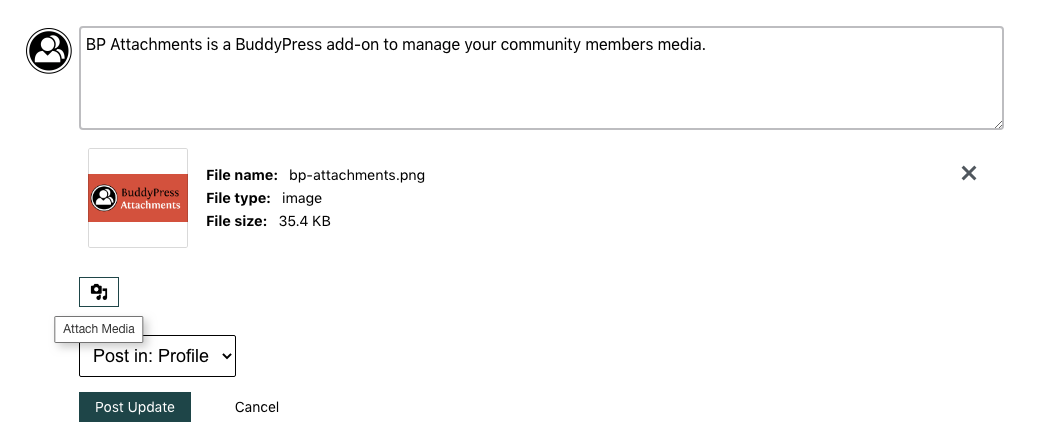Screen dimensions: 1039x446
Task: Click the BuddyPress Attachments image thumbnail
Action: [138, 197]
